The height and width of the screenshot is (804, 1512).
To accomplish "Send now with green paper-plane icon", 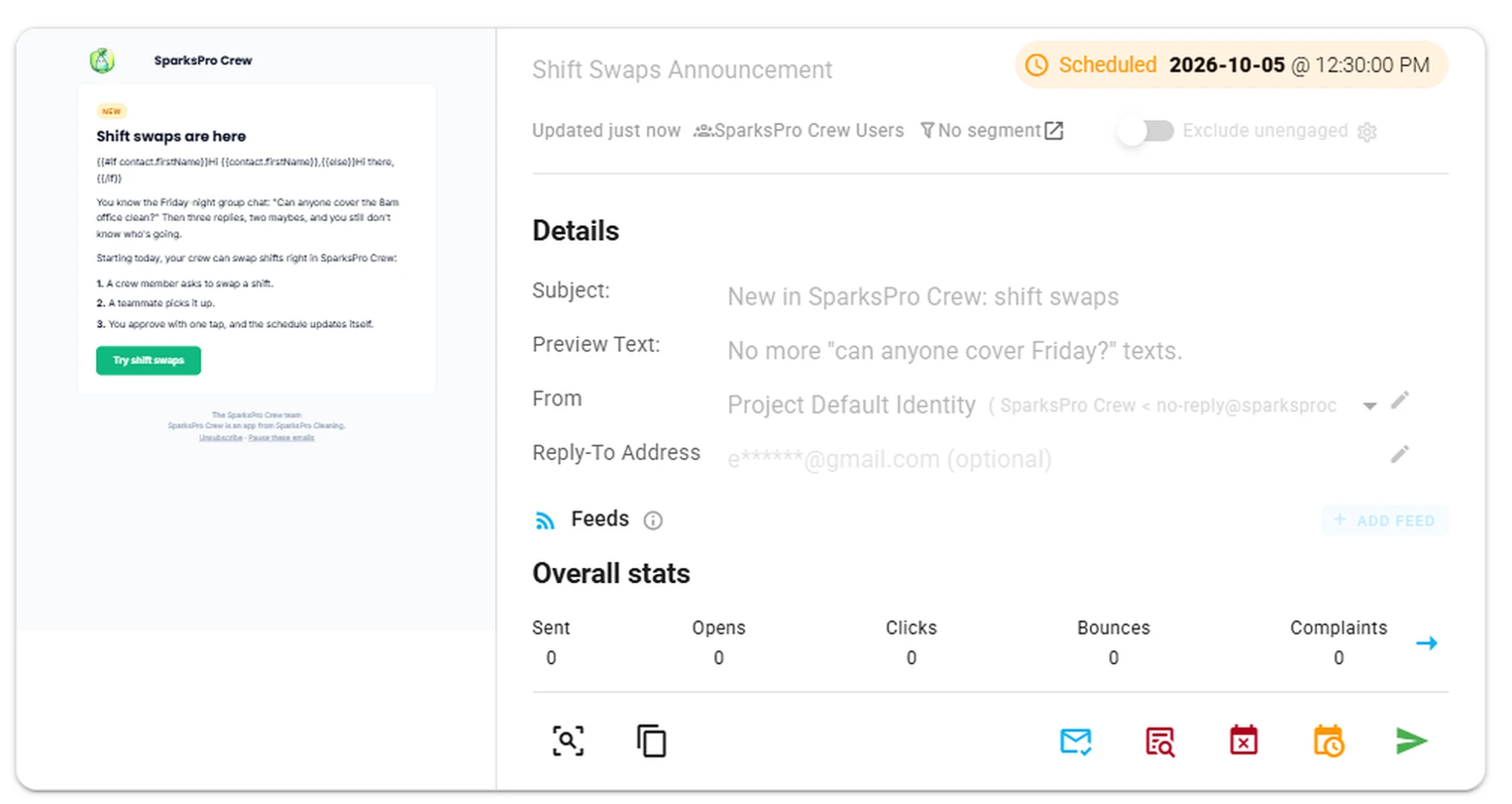I will [1411, 741].
